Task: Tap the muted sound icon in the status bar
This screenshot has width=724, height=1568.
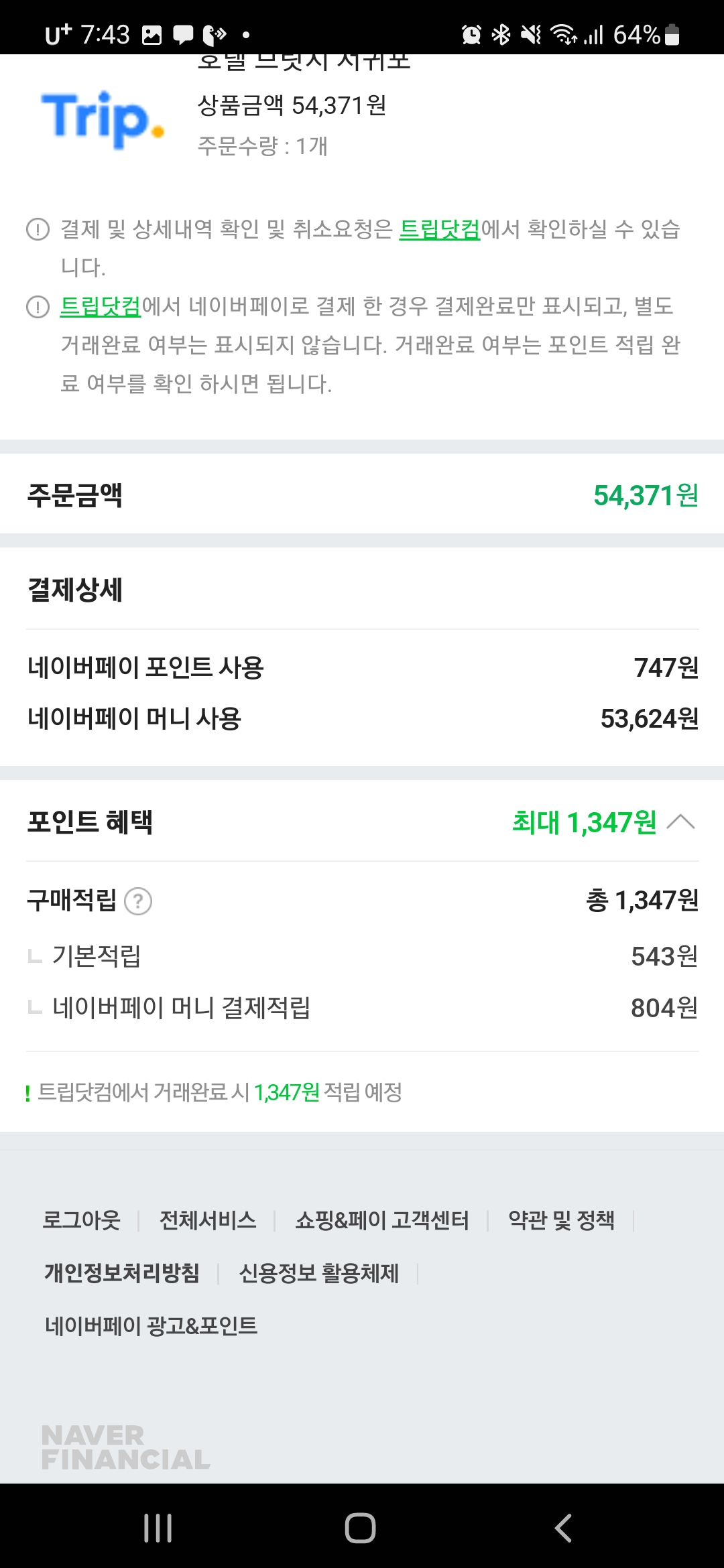Action: [x=531, y=34]
